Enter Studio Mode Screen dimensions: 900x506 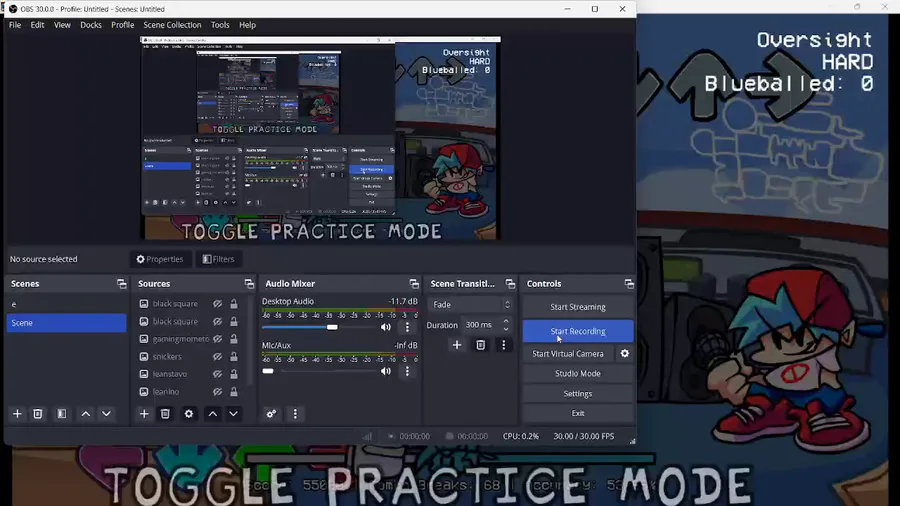pyautogui.click(x=578, y=373)
